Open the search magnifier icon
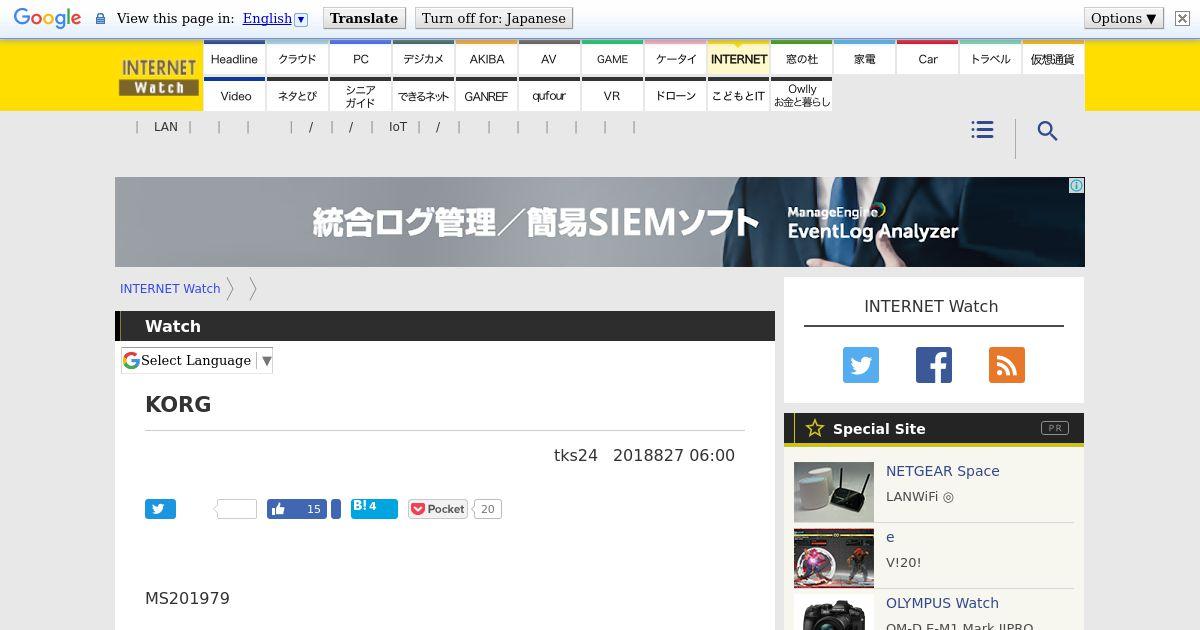The width and height of the screenshot is (1200, 630). click(x=1047, y=131)
